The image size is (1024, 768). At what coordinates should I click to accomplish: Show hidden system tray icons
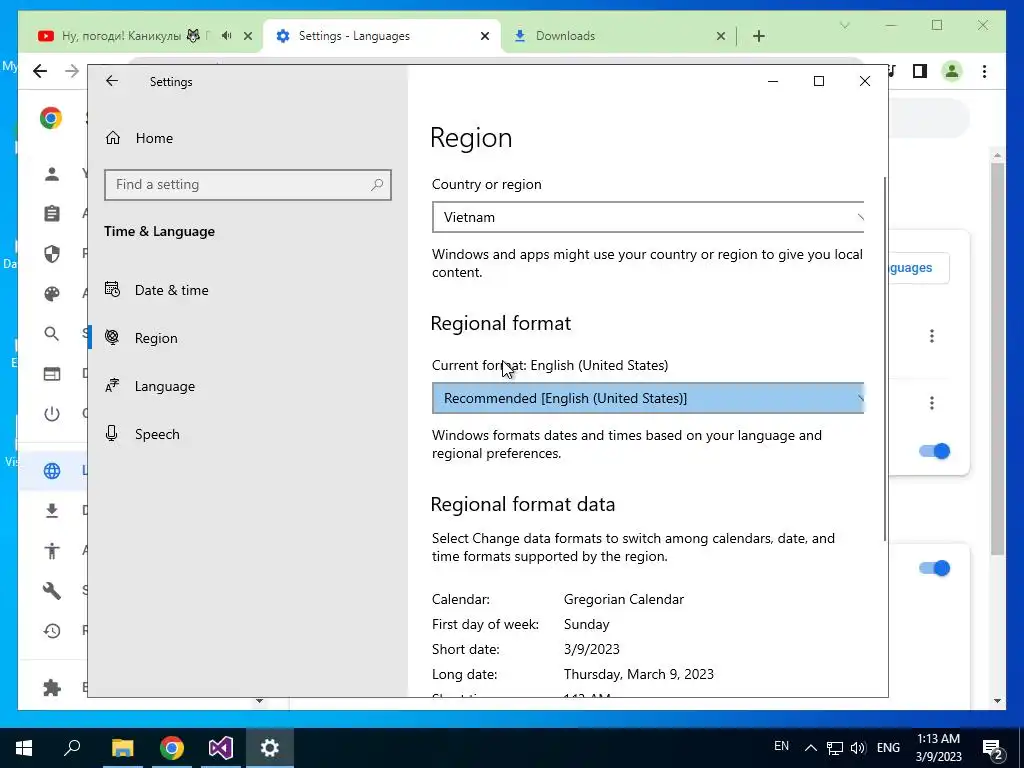[x=810, y=748]
